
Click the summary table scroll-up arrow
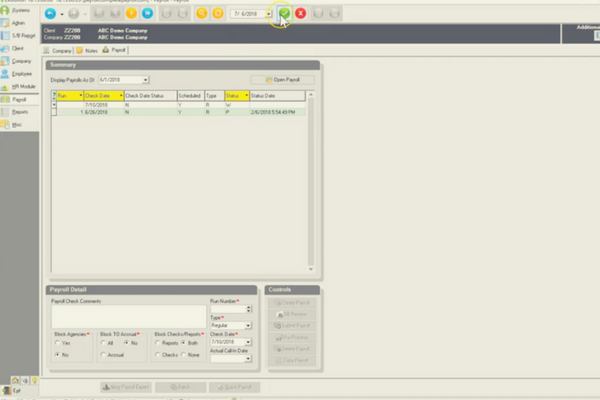311,95
